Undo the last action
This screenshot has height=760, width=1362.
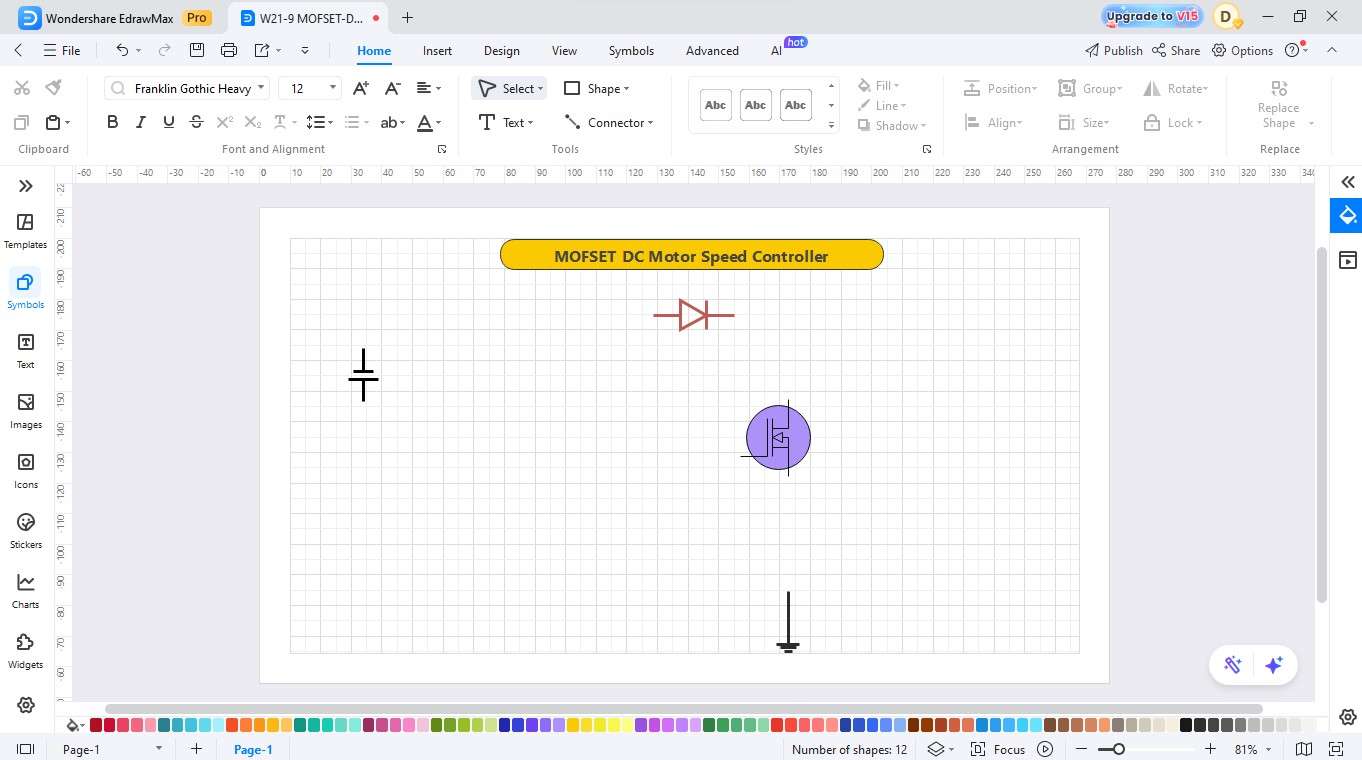point(122,50)
